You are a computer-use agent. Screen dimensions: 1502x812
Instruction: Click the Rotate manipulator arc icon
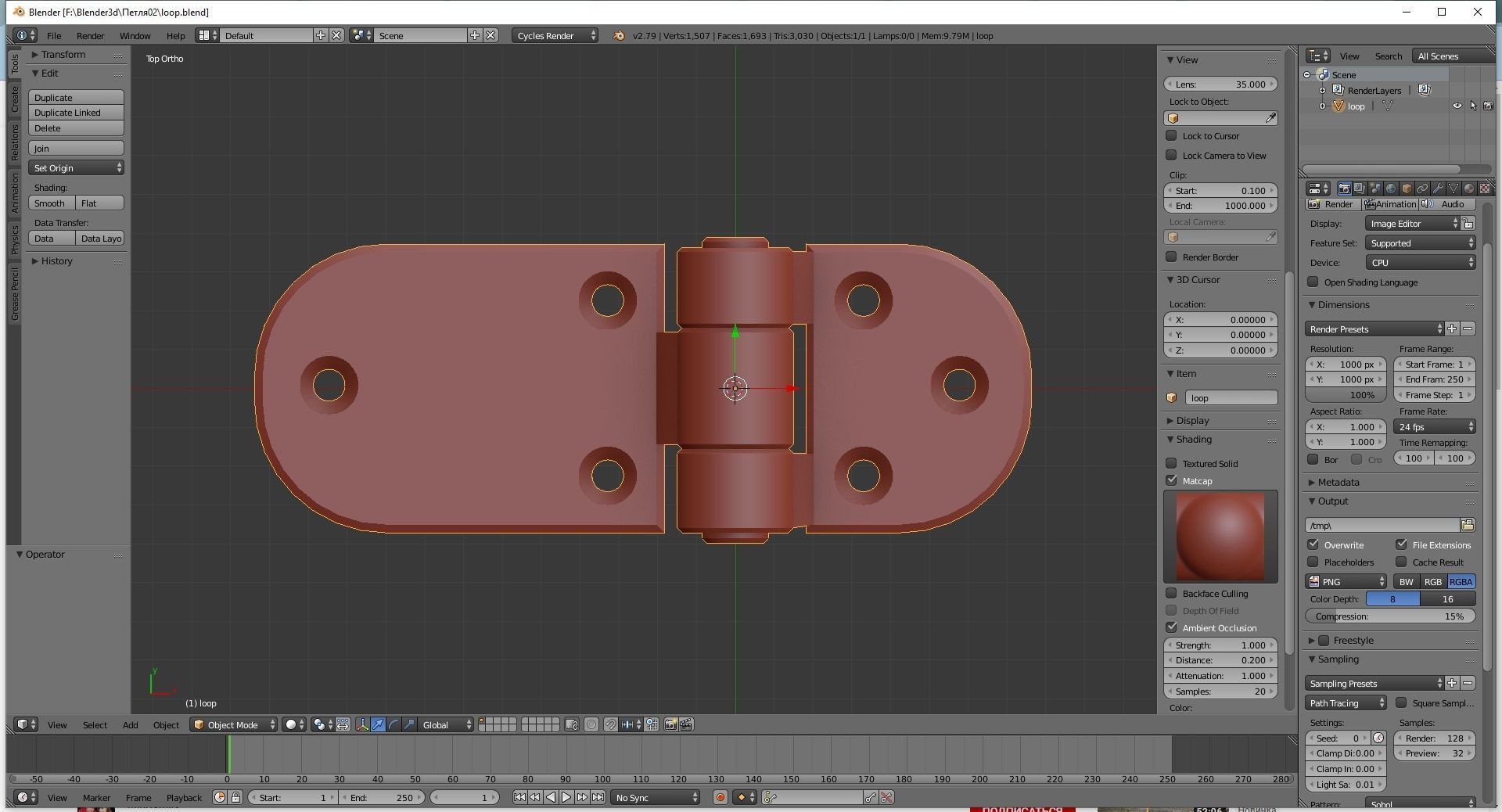[393, 724]
